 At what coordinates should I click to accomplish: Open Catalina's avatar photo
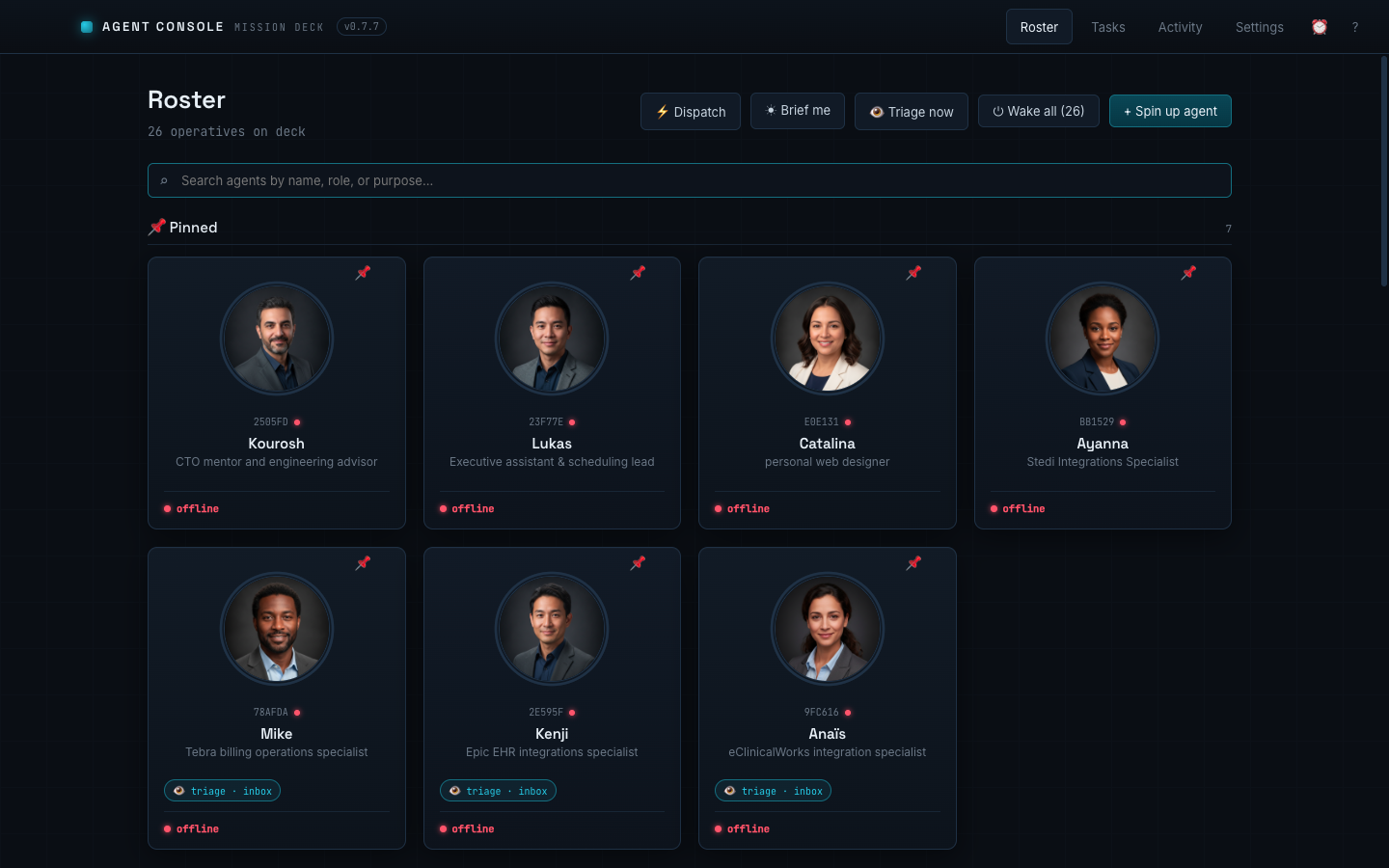pos(828,339)
